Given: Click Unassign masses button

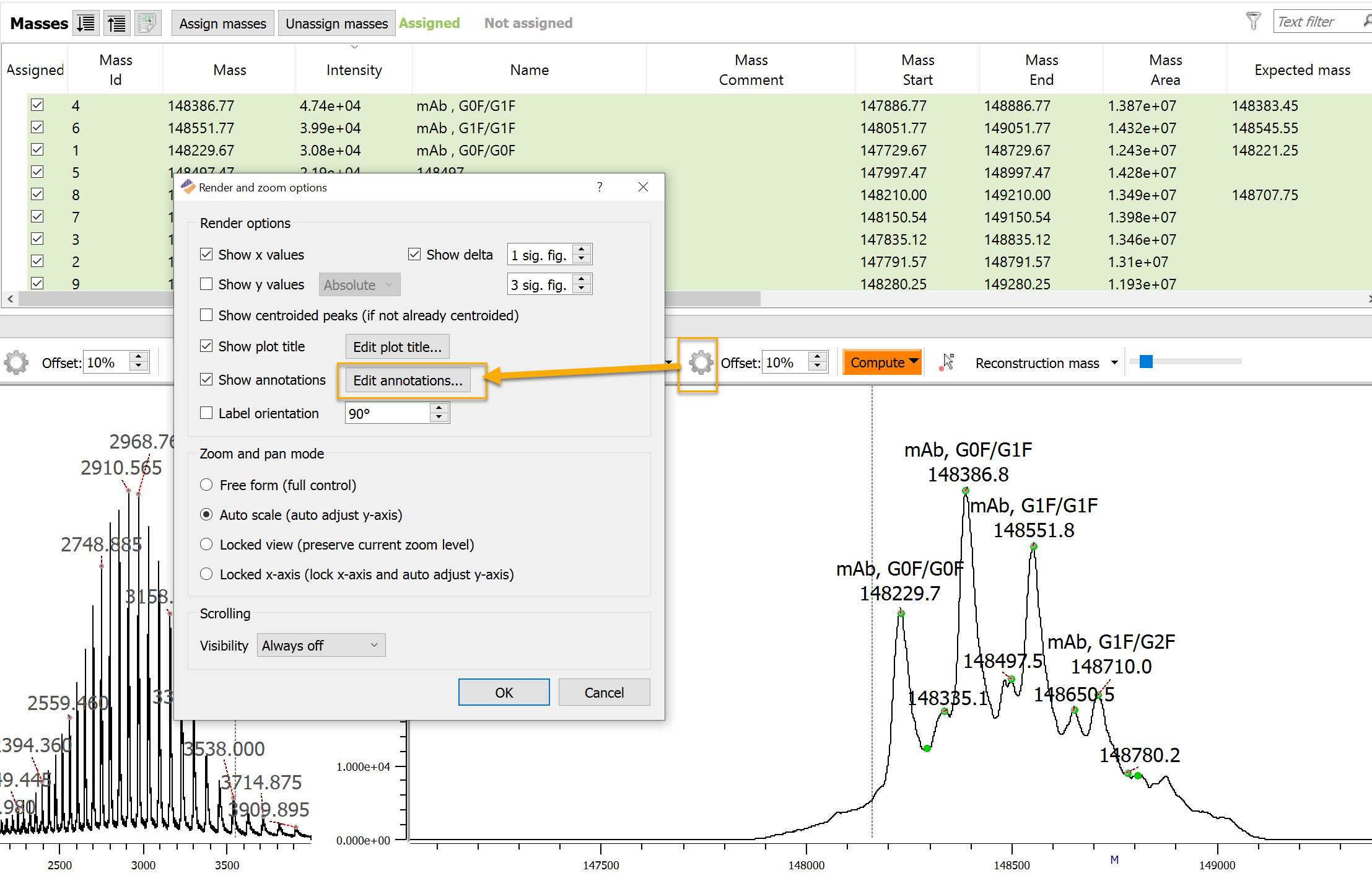Looking at the screenshot, I should [x=337, y=24].
